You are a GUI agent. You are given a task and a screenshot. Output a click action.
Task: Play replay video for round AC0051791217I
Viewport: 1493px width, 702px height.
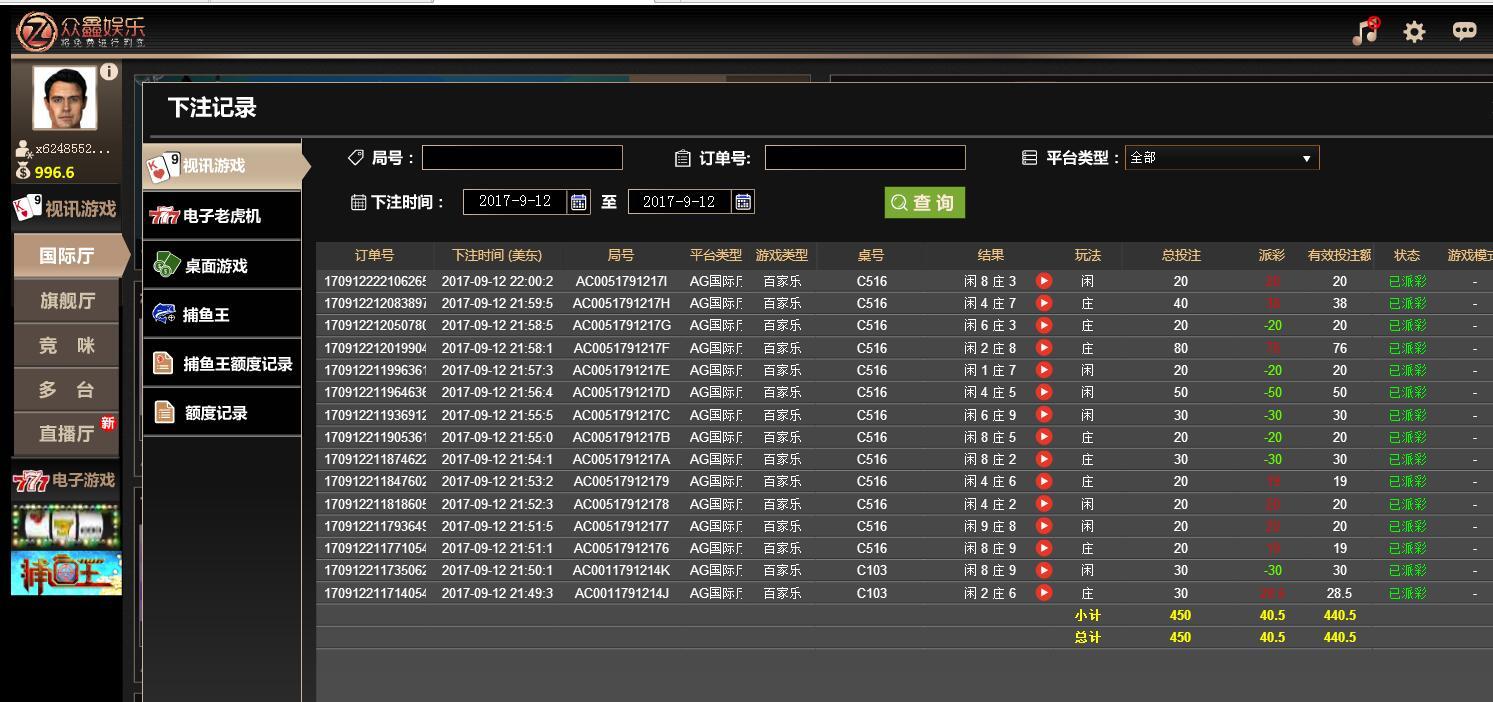1044,281
